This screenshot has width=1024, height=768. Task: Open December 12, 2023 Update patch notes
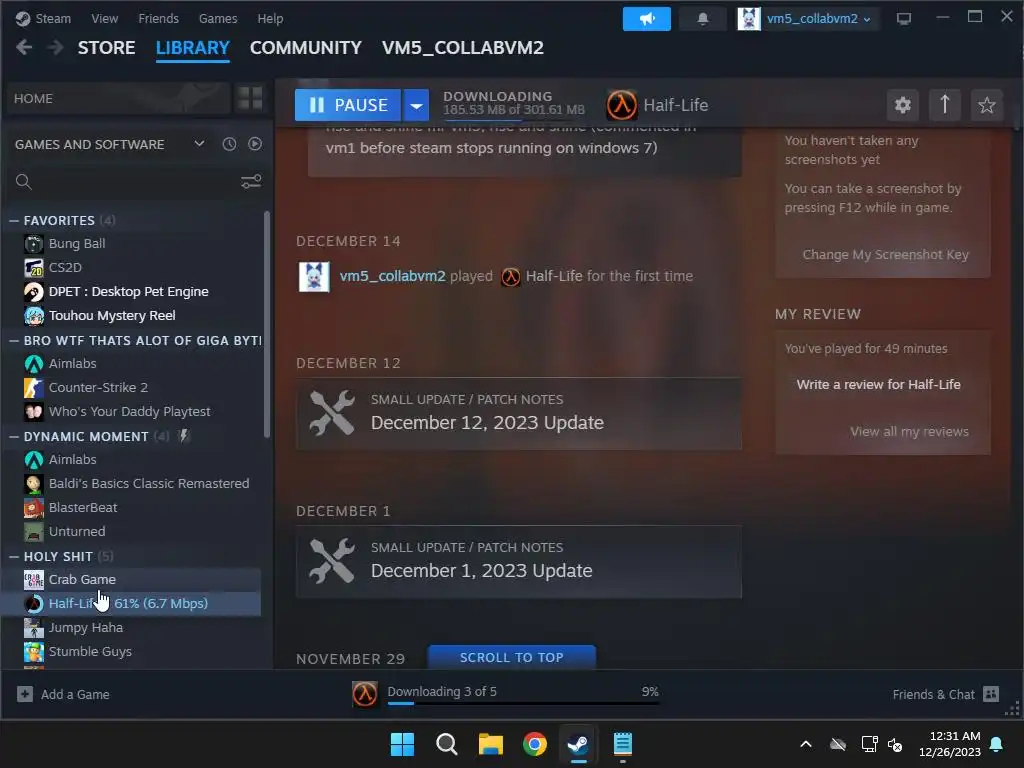click(x=519, y=413)
